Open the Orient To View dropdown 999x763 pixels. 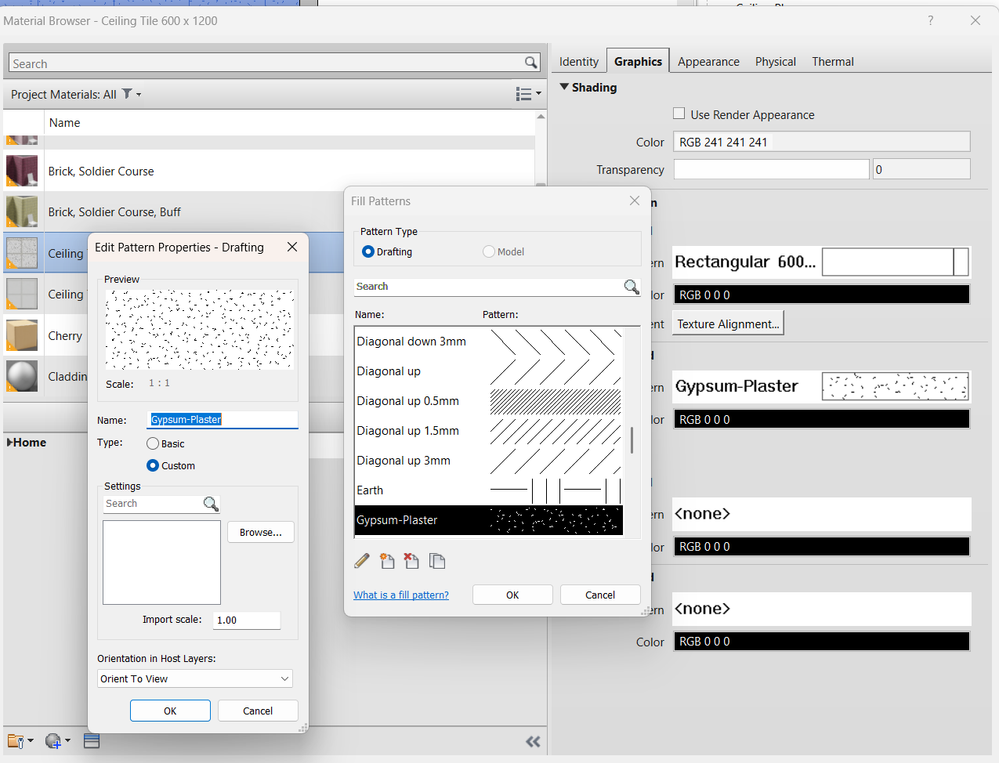tap(195, 679)
